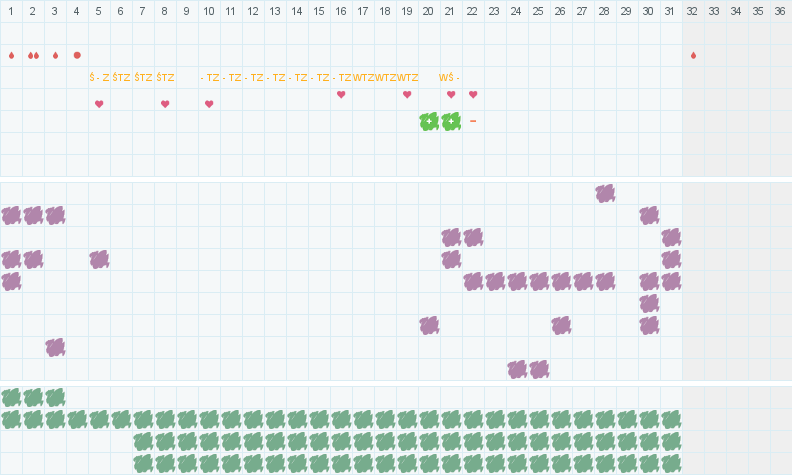Toggle the purple mark on day 26

tap(561, 325)
